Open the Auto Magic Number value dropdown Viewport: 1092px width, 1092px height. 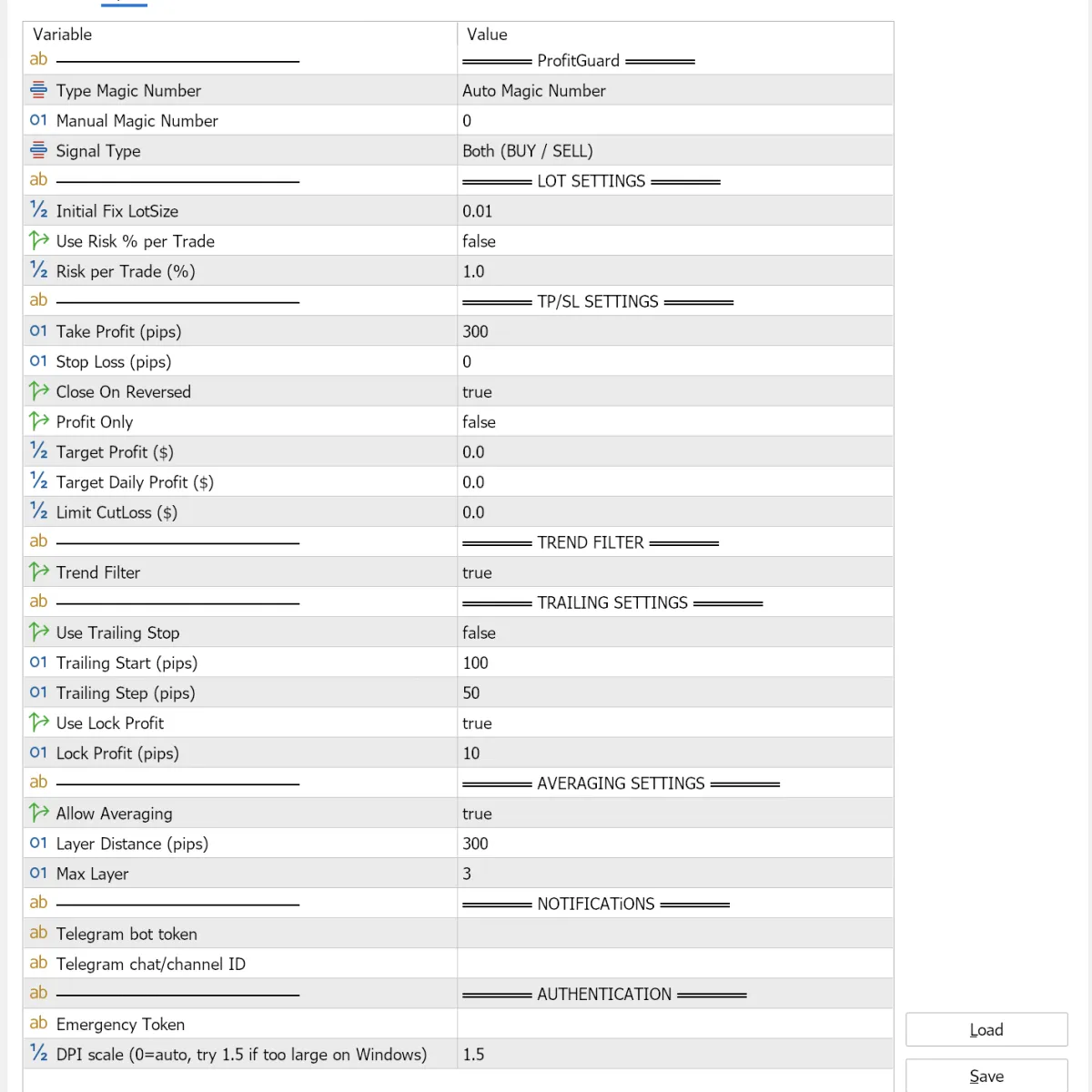675,90
